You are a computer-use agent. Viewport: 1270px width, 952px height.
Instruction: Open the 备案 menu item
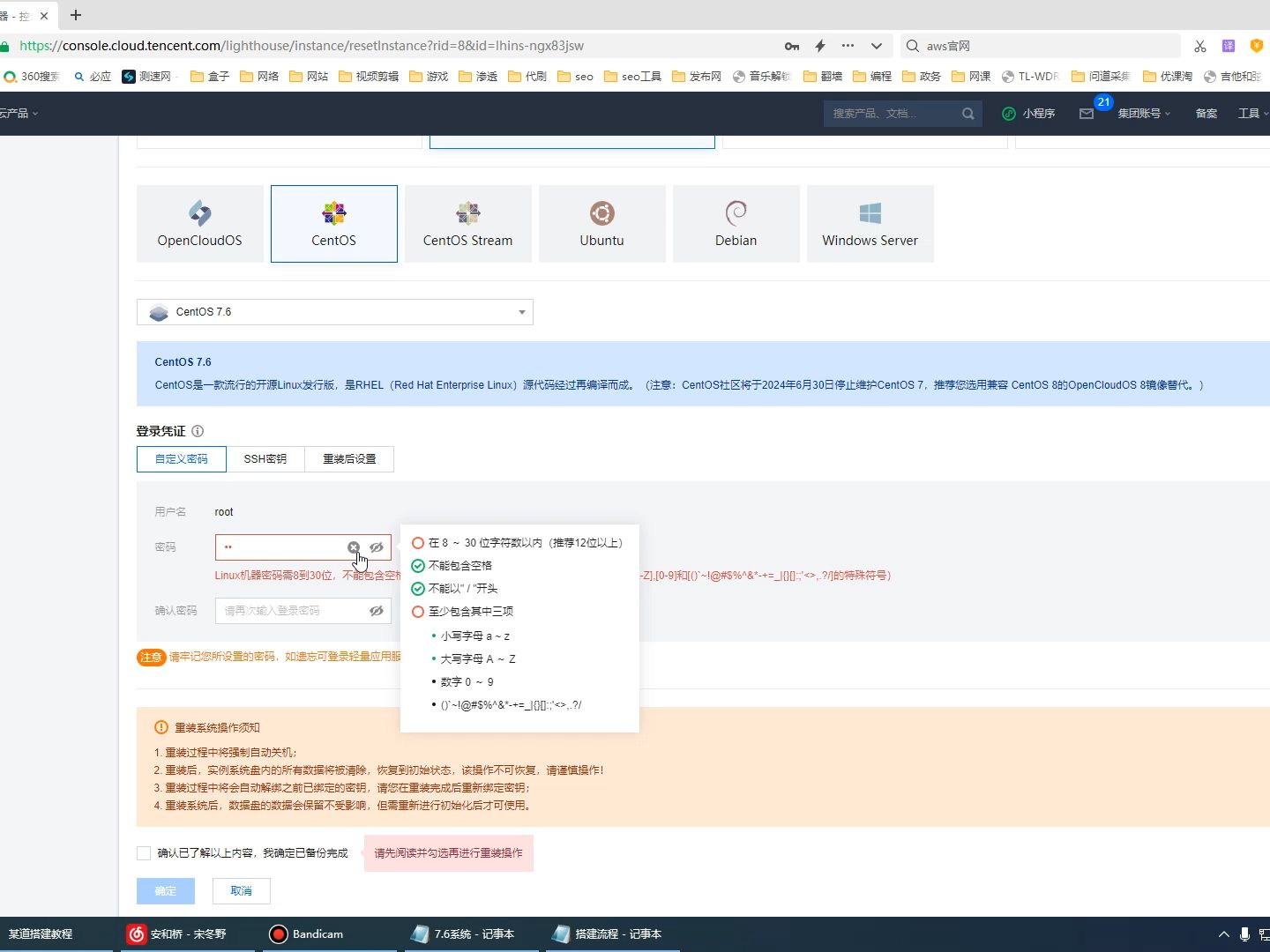point(1206,114)
